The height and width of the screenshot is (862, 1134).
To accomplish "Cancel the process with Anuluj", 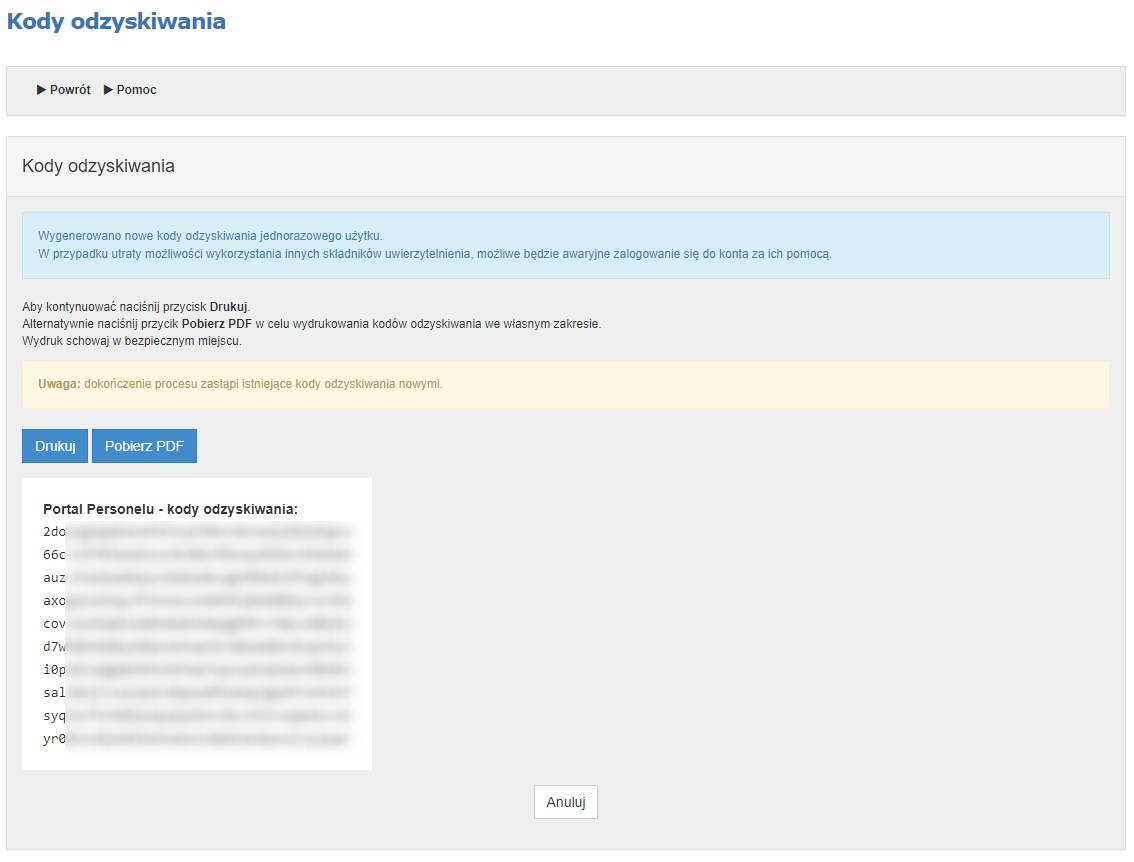I will pyautogui.click(x=565, y=802).
